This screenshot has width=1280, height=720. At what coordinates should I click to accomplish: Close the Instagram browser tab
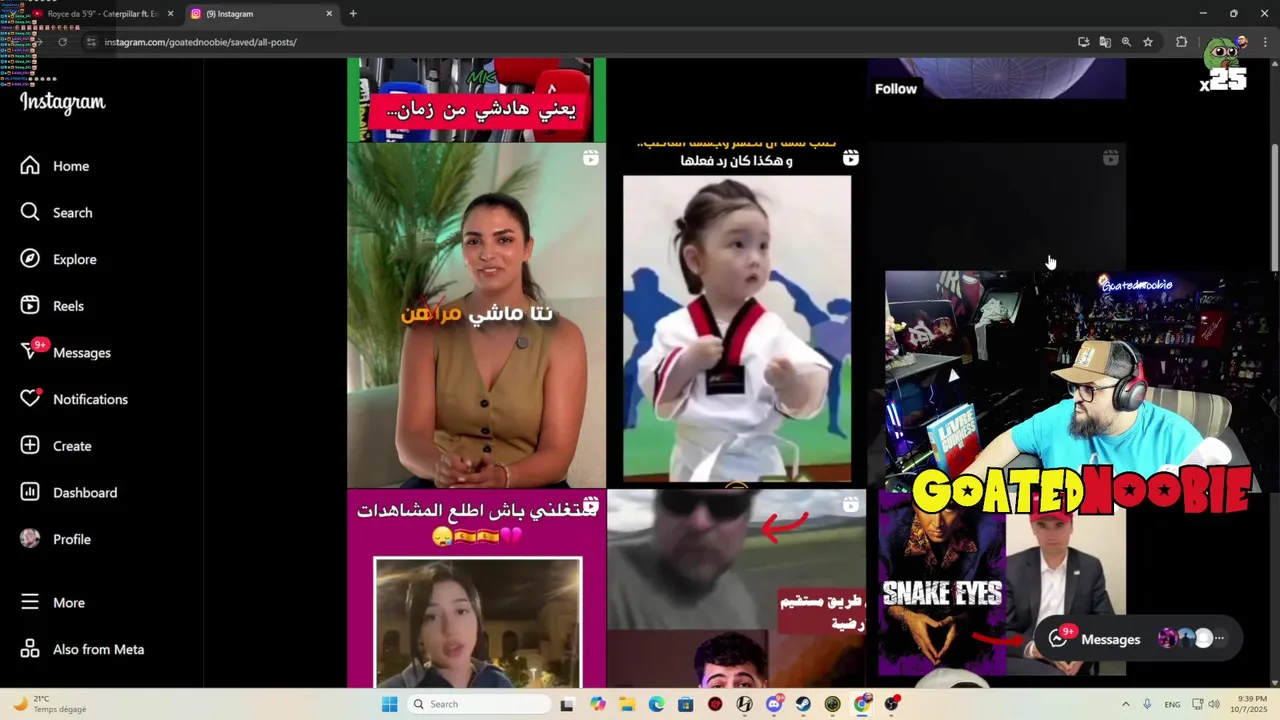click(329, 14)
